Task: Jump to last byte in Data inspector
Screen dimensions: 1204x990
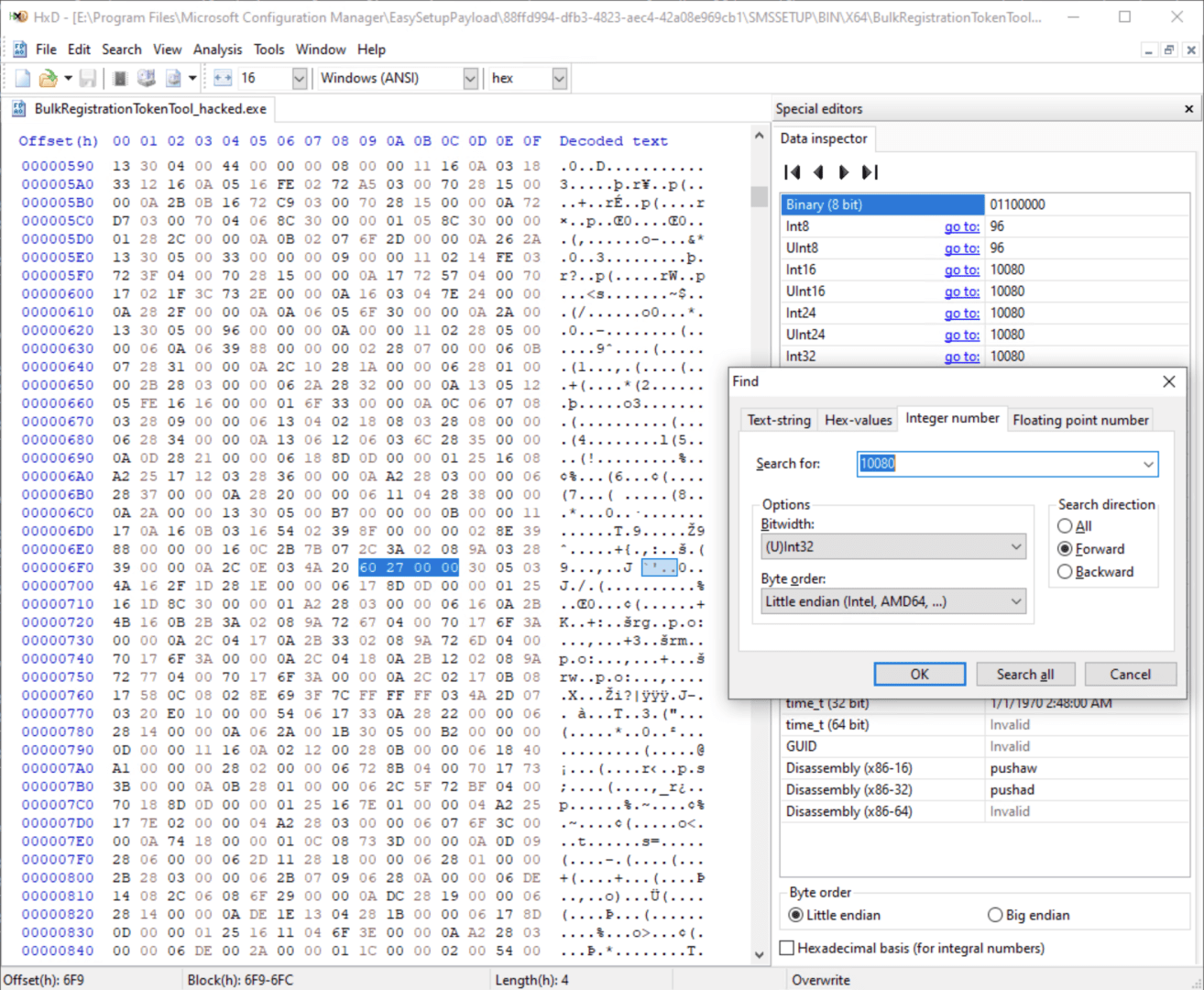Action: 870,172
